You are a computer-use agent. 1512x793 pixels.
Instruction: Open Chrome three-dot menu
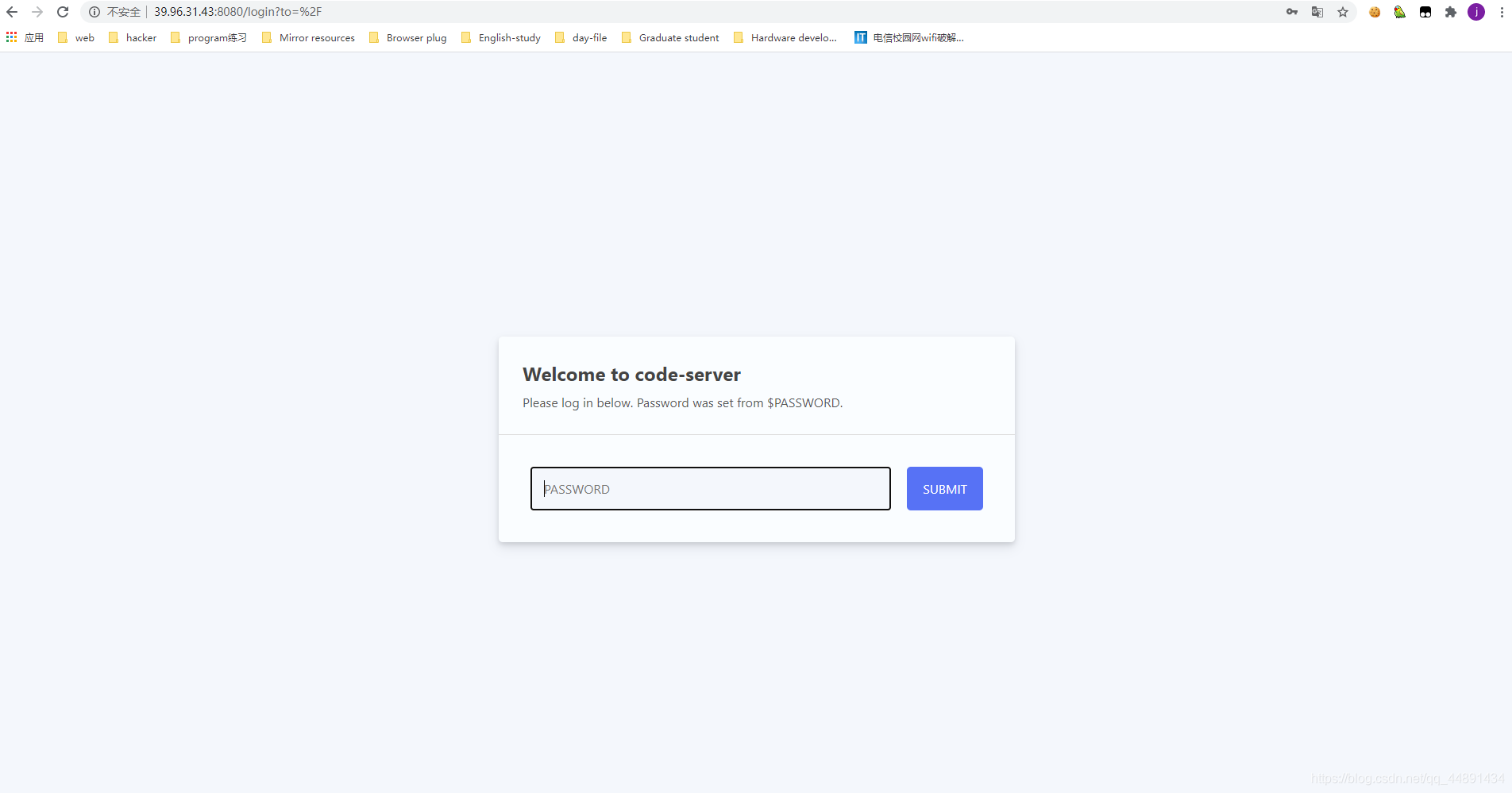point(1502,12)
